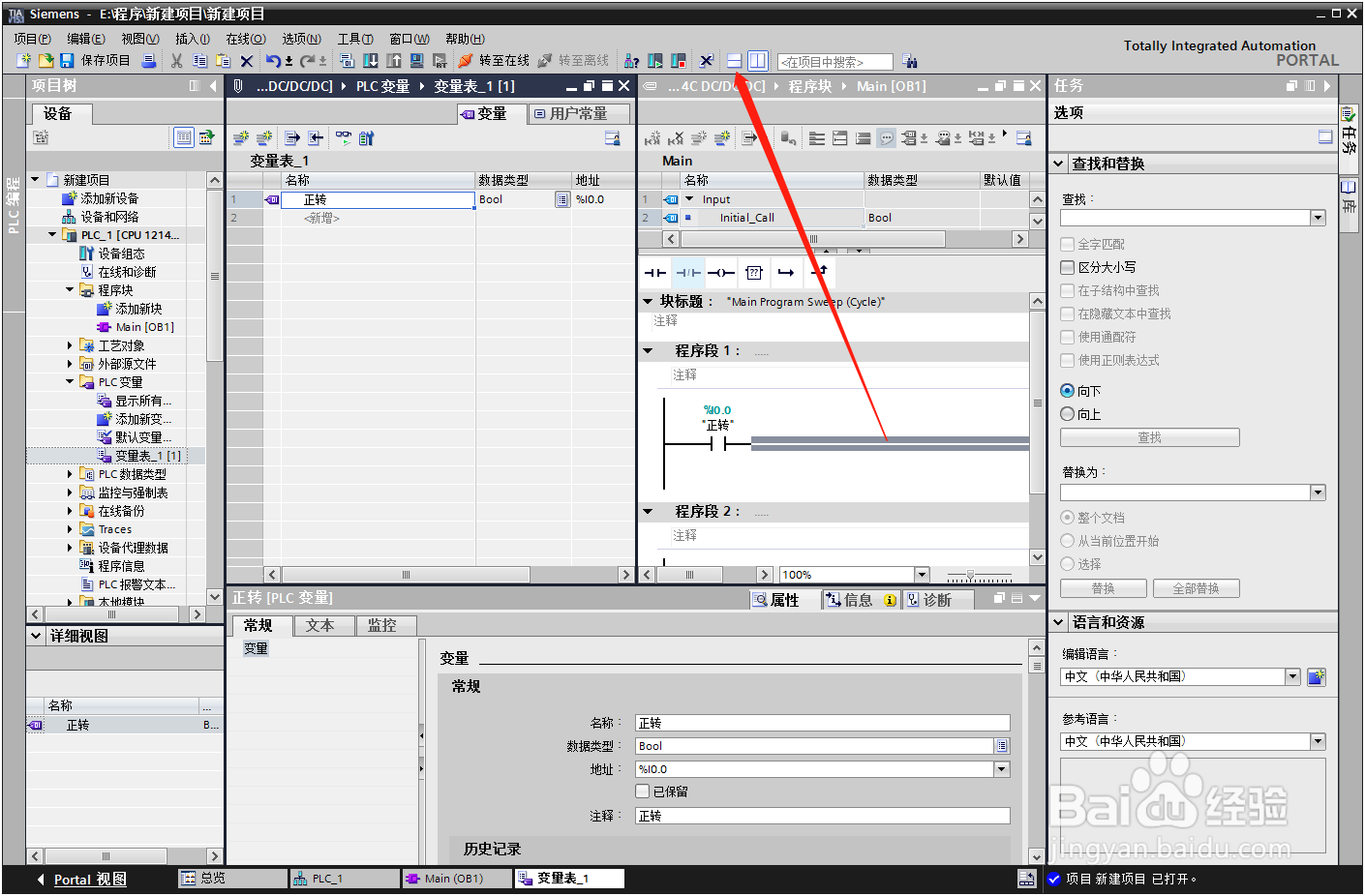
Task: Open the 在线 menu
Action: point(246,39)
